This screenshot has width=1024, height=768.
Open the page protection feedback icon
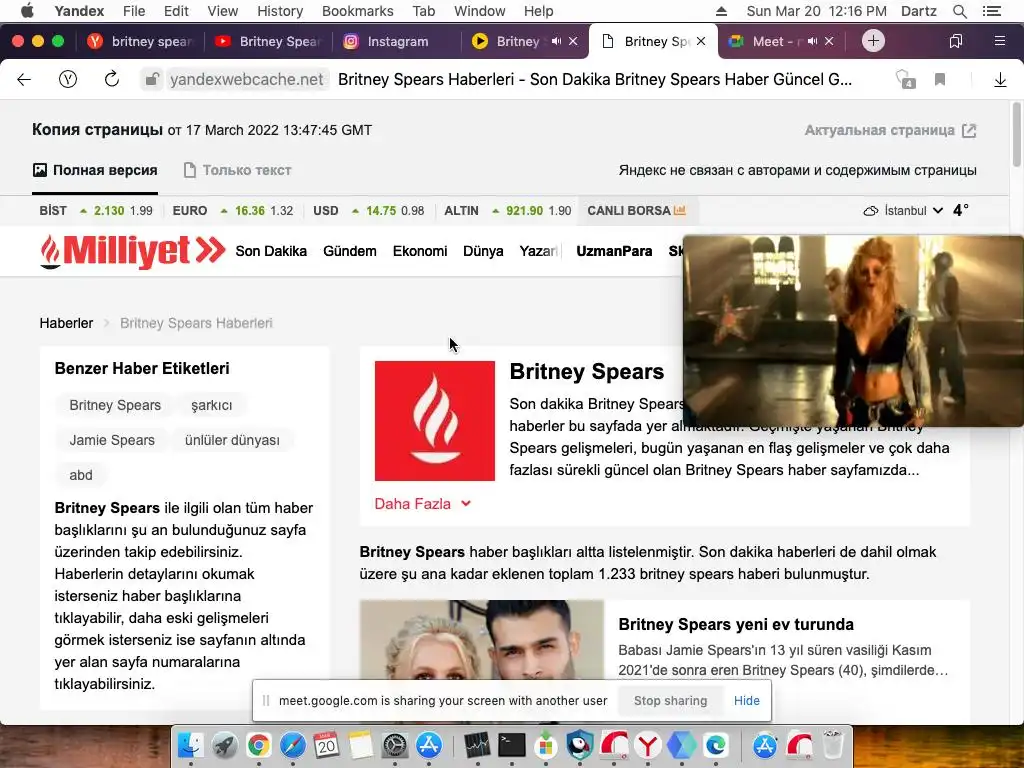point(905,80)
